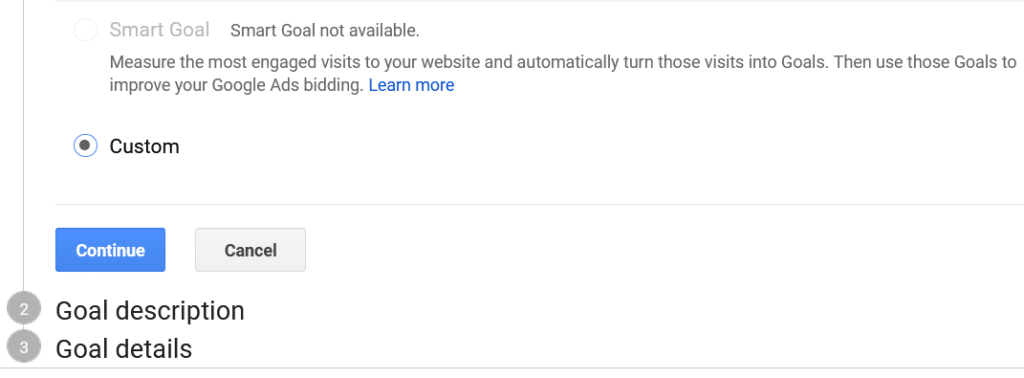Click the Smart Goal description paragraph
The height and width of the screenshot is (378, 1024).
coord(563,74)
